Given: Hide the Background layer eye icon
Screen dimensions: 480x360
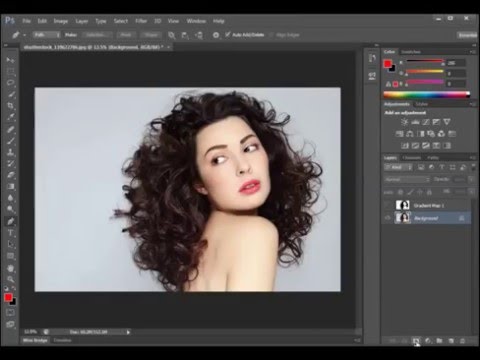Looking at the screenshot, I should (x=388, y=218).
